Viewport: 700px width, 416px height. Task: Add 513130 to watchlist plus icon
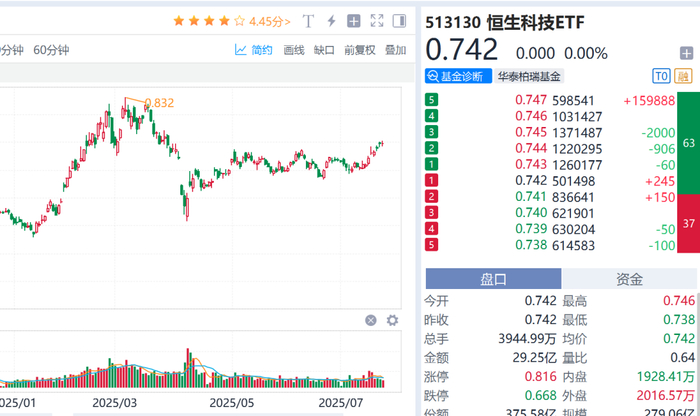(686, 54)
